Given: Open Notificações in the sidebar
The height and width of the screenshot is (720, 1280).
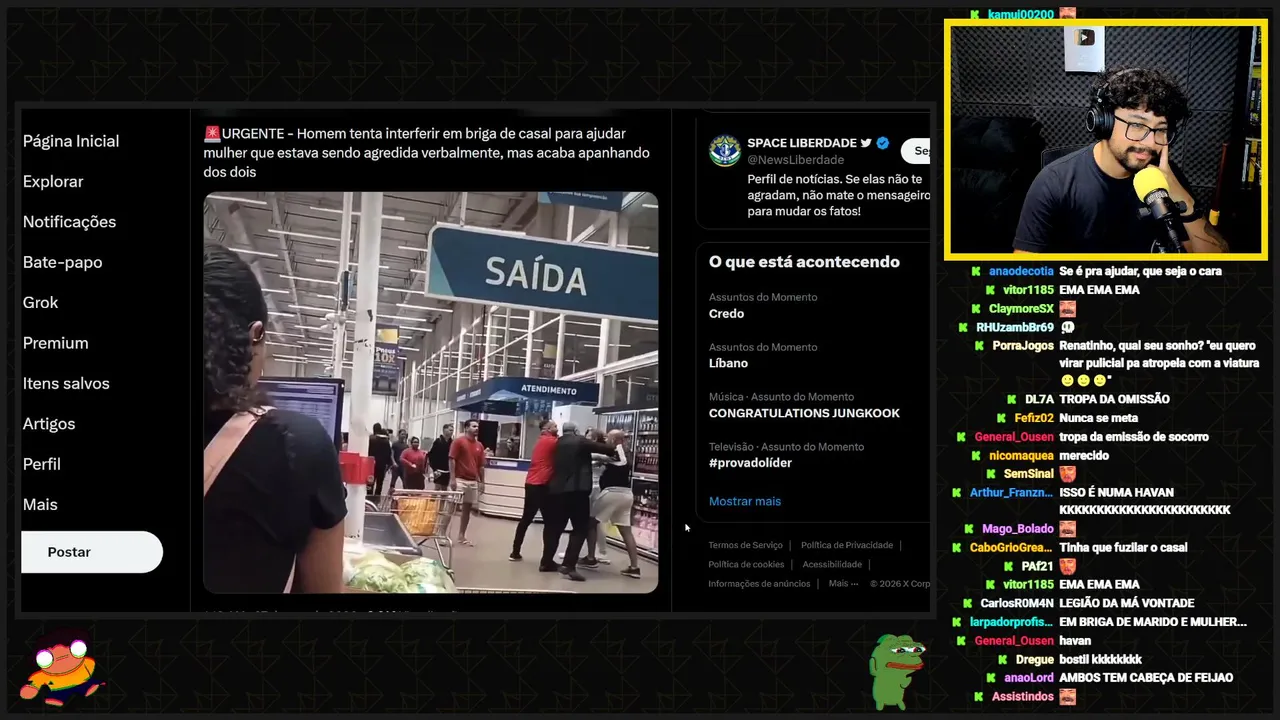Looking at the screenshot, I should click(x=69, y=222).
